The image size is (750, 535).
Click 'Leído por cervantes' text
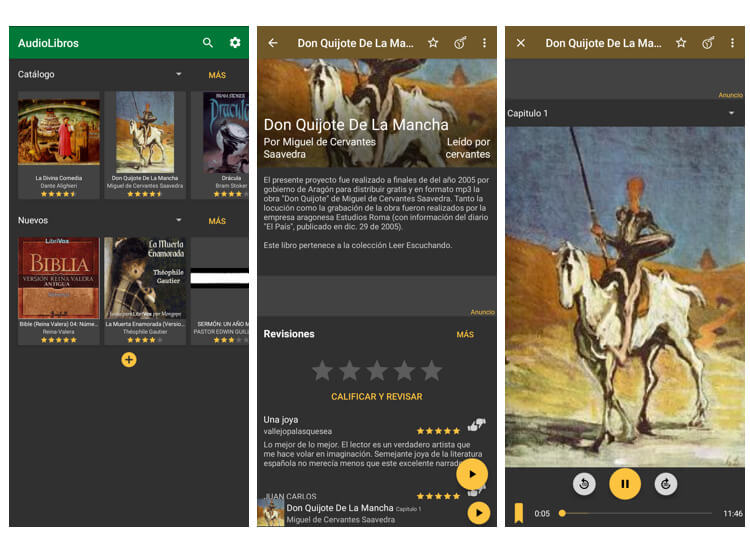[x=468, y=148]
